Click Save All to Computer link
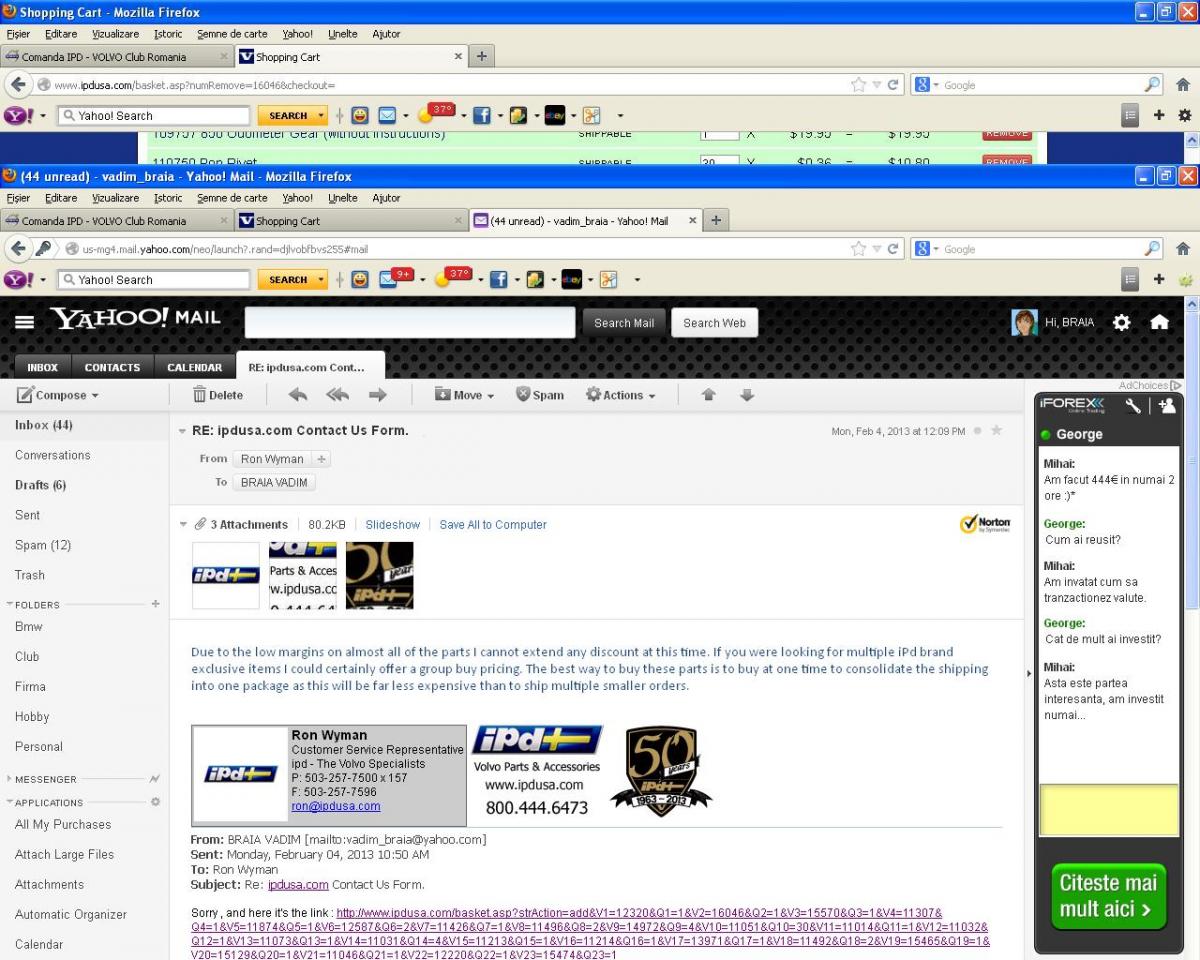Image resolution: width=1200 pixels, height=960 pixels. pyautogui.click(x=493, y=524)
